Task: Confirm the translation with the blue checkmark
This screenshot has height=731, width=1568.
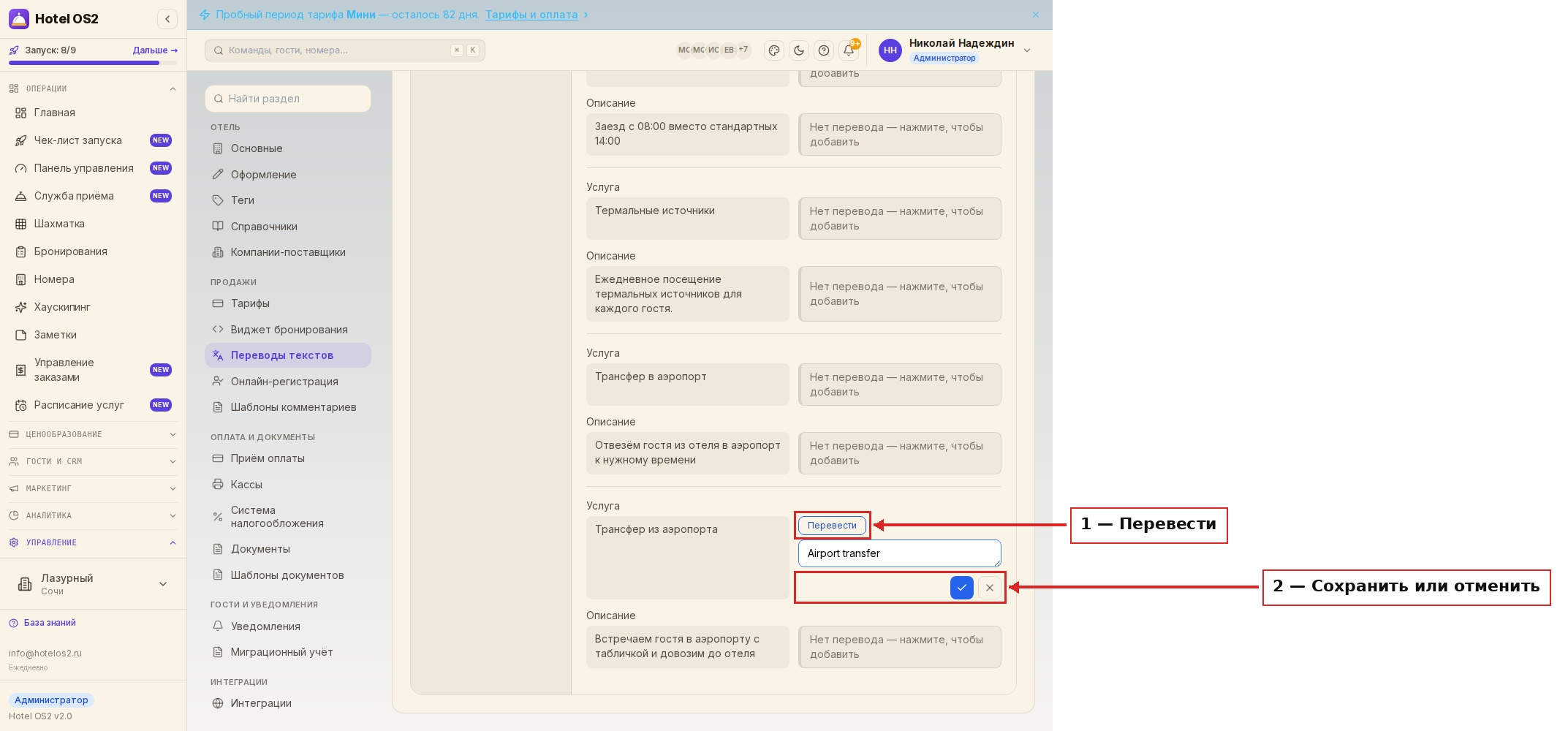Action: pos(962,587)
